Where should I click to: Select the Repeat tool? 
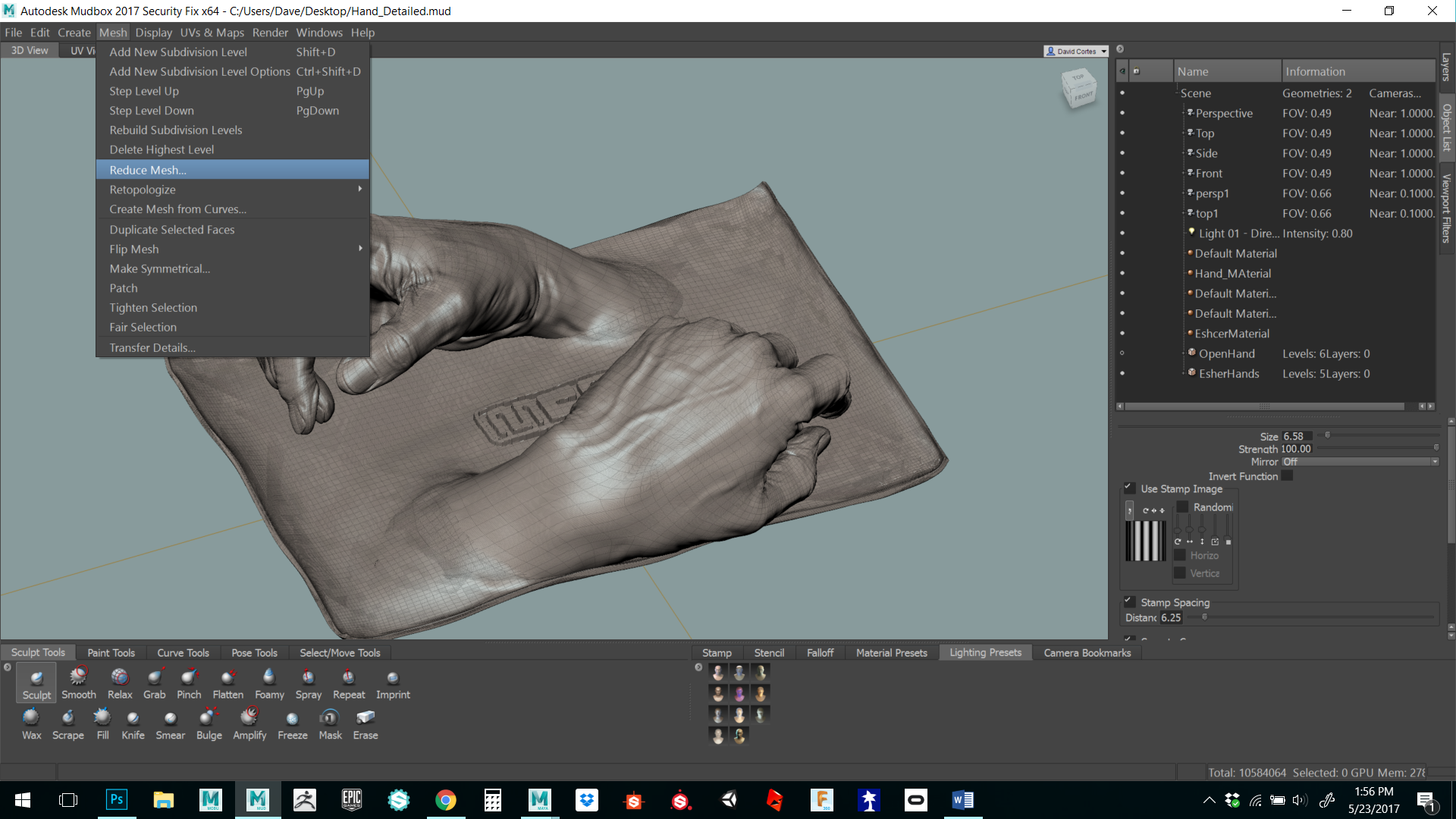(x=349, y=683)
